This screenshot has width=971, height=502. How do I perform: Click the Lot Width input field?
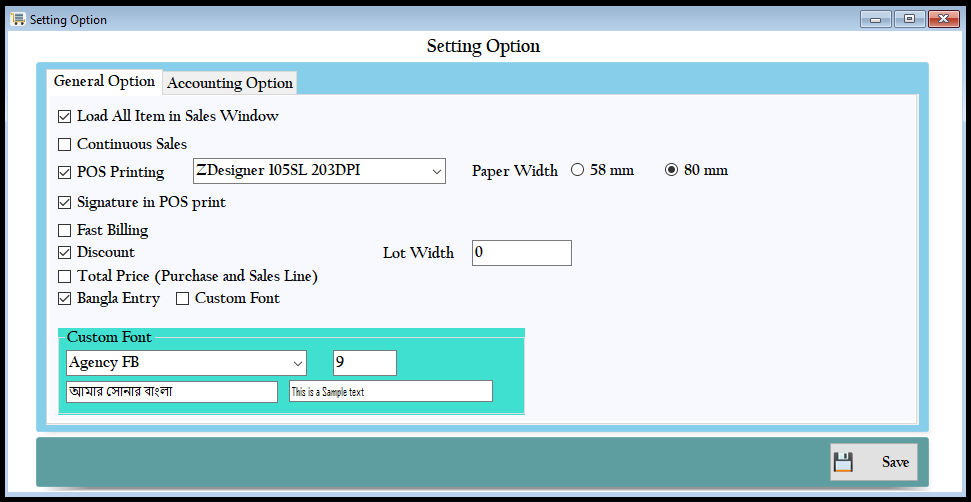521,253
